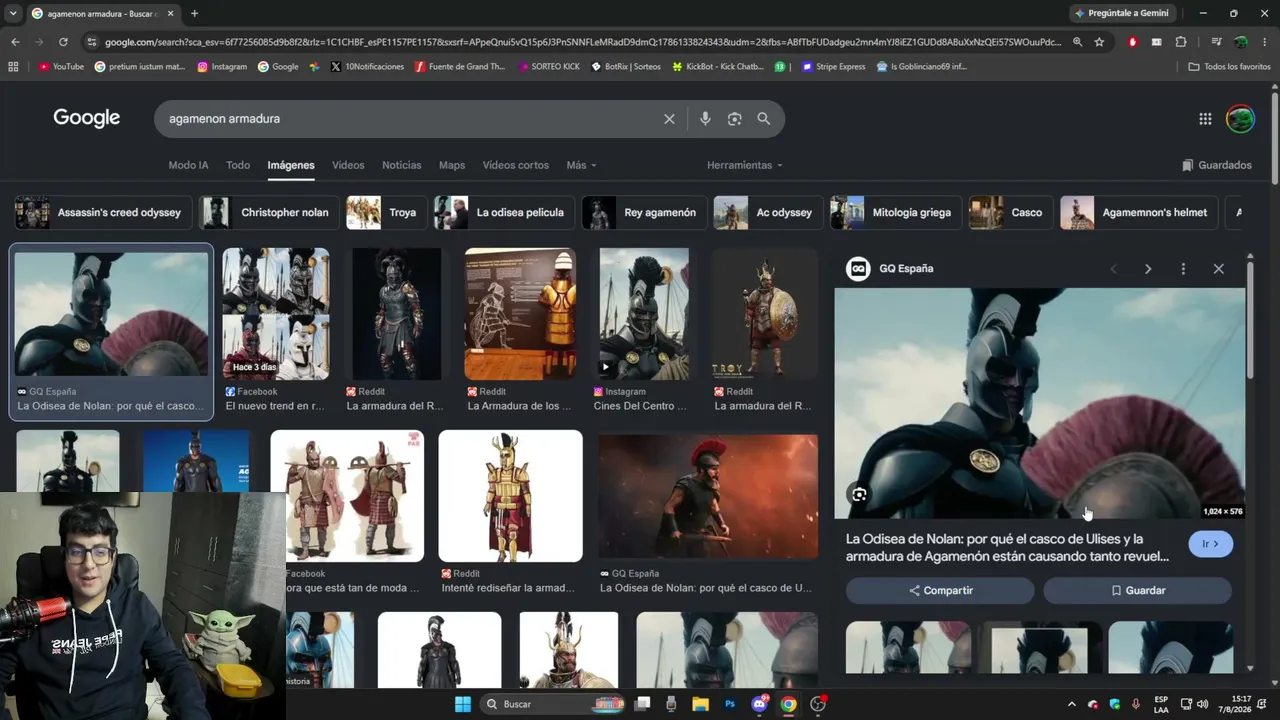1280x720 pixels.
Task: Click the Google logo
Action: click(87, 118)
